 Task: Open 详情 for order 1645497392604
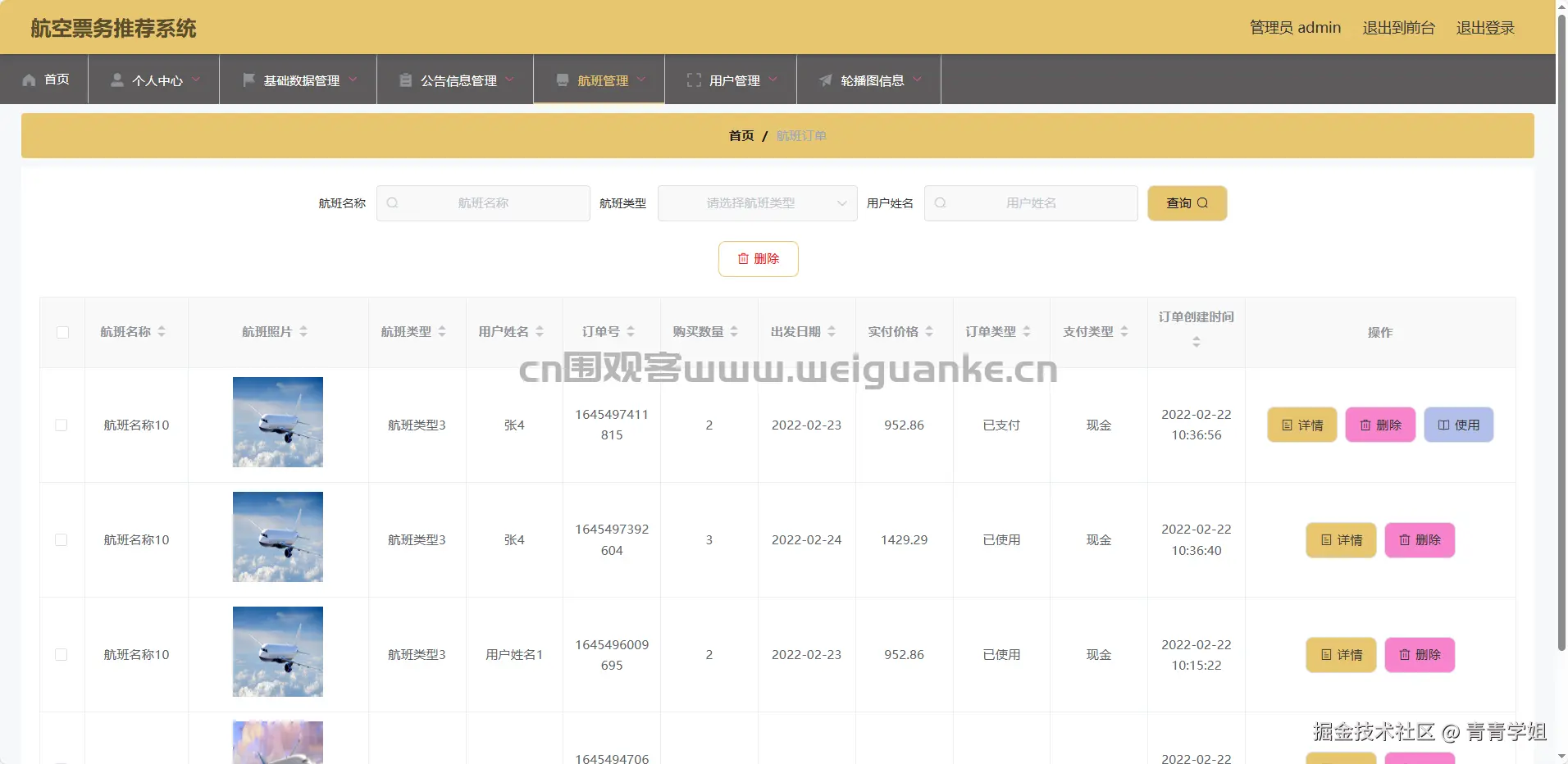[1342, 540]
